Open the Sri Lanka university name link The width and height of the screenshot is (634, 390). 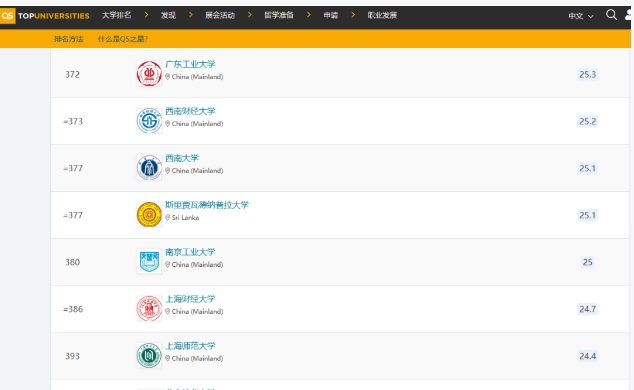[207, 205]
